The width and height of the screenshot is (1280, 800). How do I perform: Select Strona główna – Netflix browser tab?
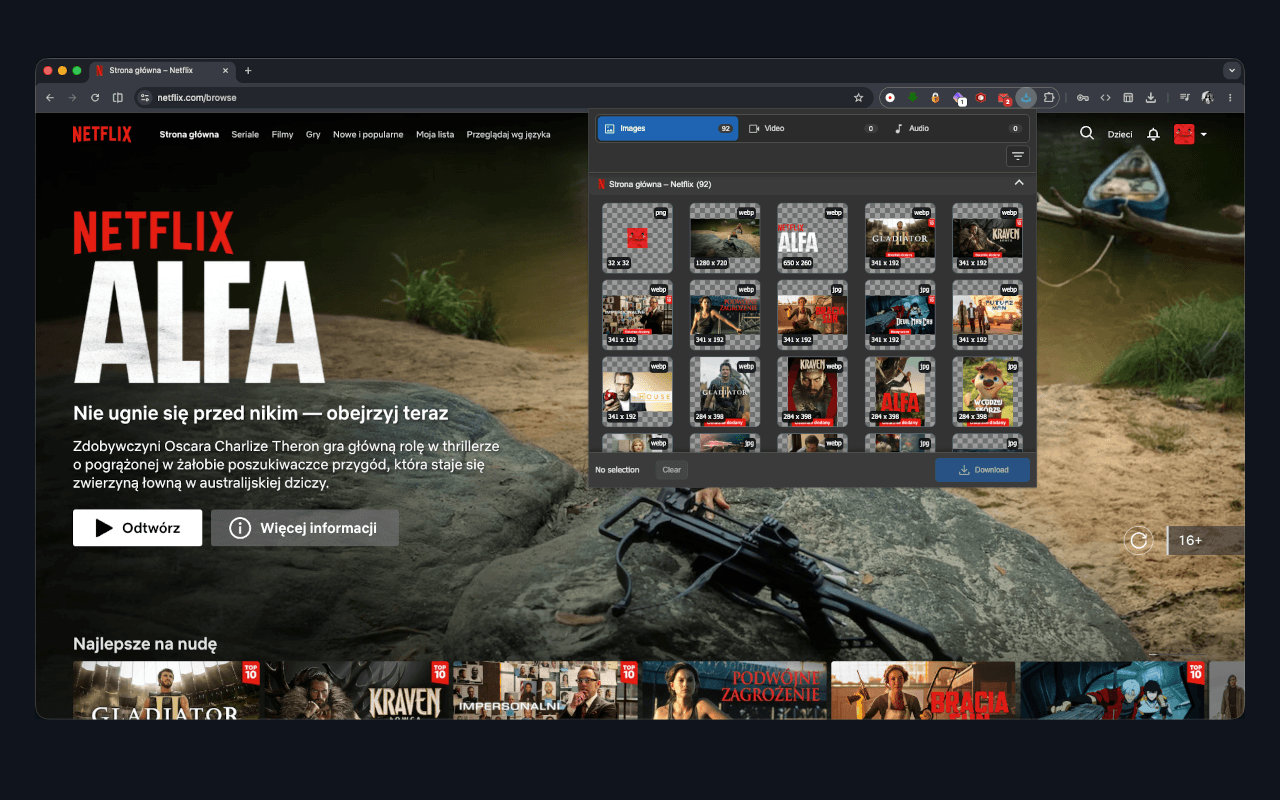pyautogui.click(x=162, y=71)
